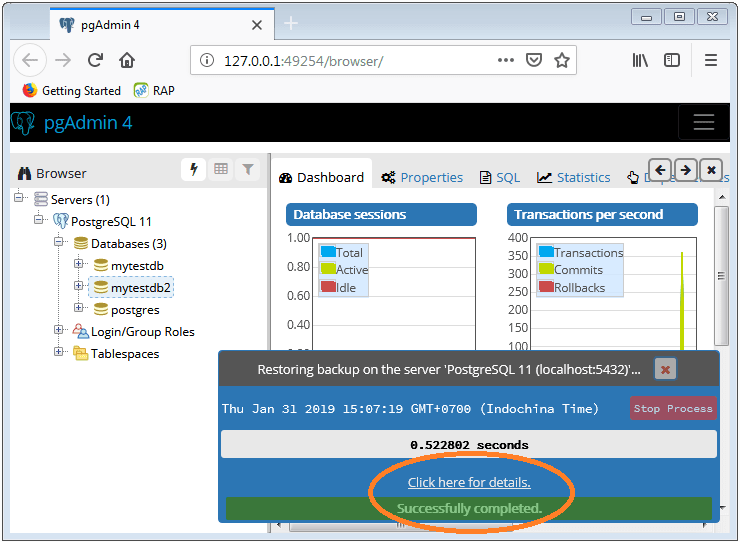Click the Active legend green swatch
The image size is (740, 542).
point(328,269)
